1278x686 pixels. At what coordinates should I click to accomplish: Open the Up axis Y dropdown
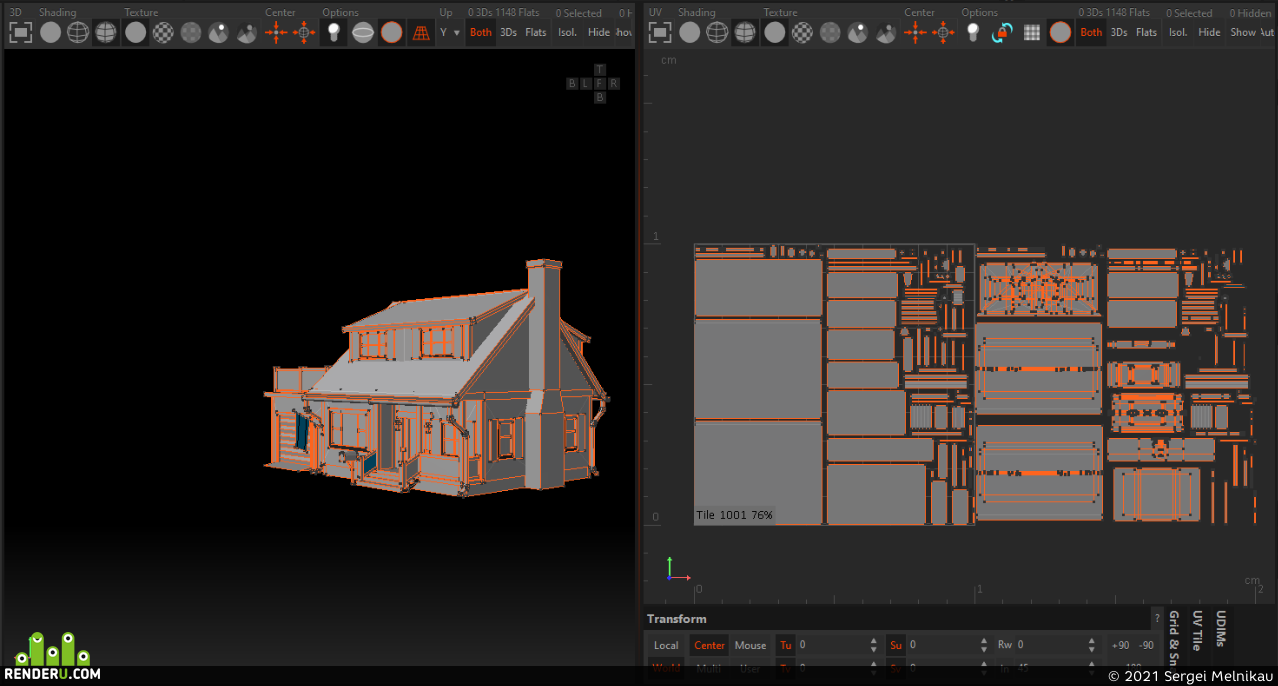tap(450, 32)
